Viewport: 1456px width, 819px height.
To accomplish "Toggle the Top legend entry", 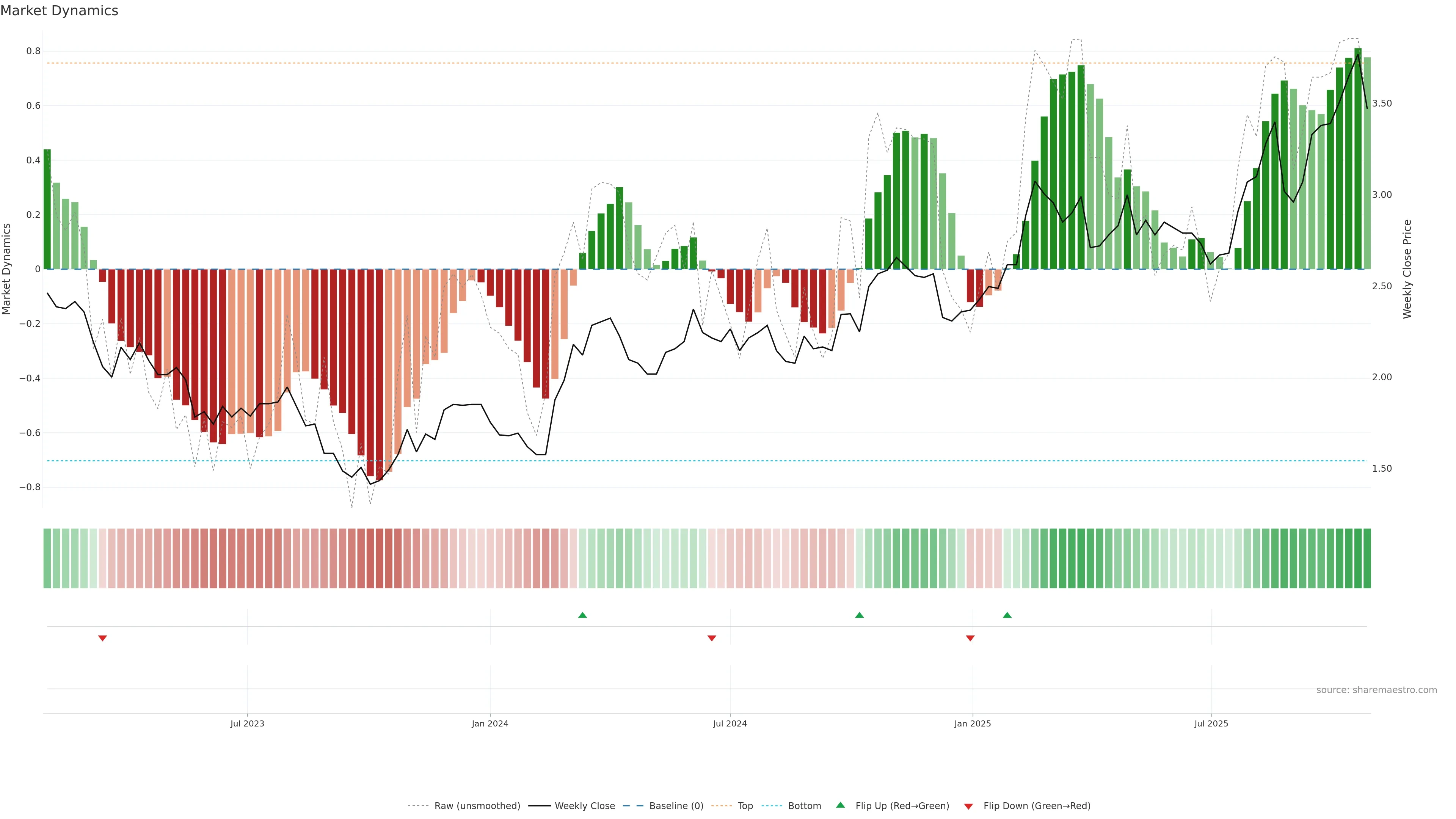I will [745, 806].
